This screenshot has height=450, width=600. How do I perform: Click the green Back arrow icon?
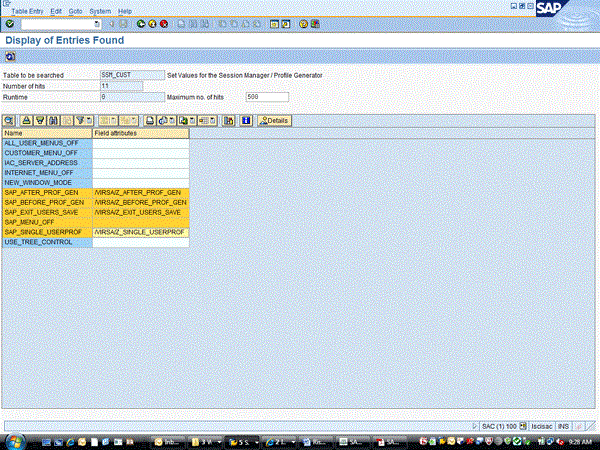pos(141,23)
